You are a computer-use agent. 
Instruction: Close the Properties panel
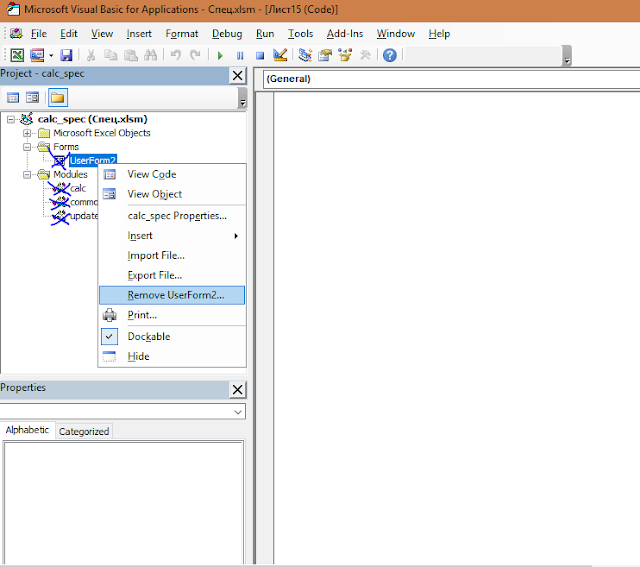coord(238,389)
